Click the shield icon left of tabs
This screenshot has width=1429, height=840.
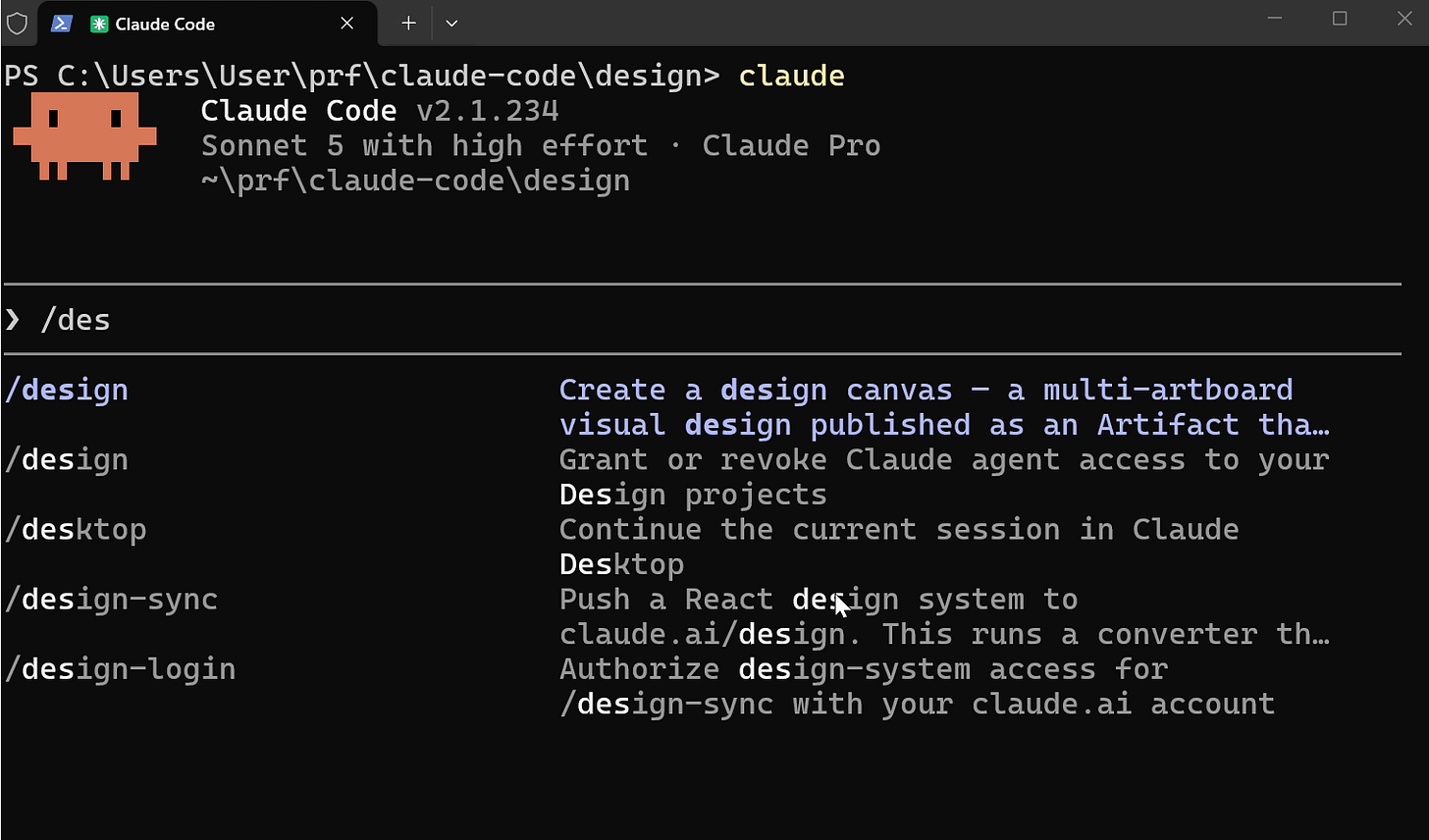[17, 23]
